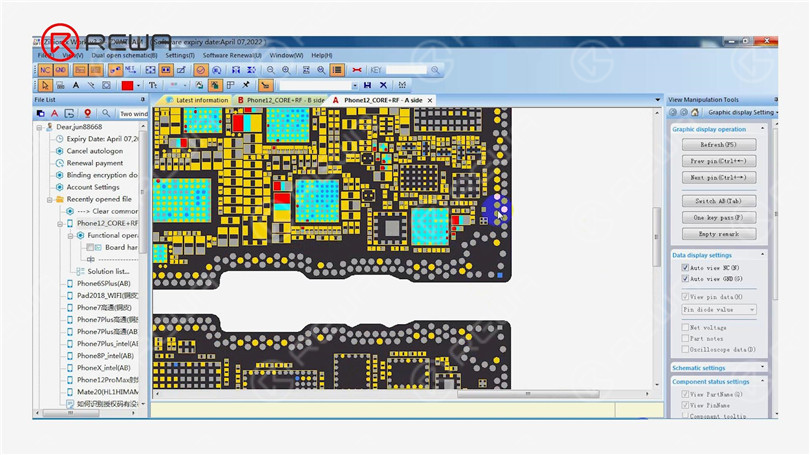Open the Dual open schematic menu
Screen dimensions: 810x455
124,55
